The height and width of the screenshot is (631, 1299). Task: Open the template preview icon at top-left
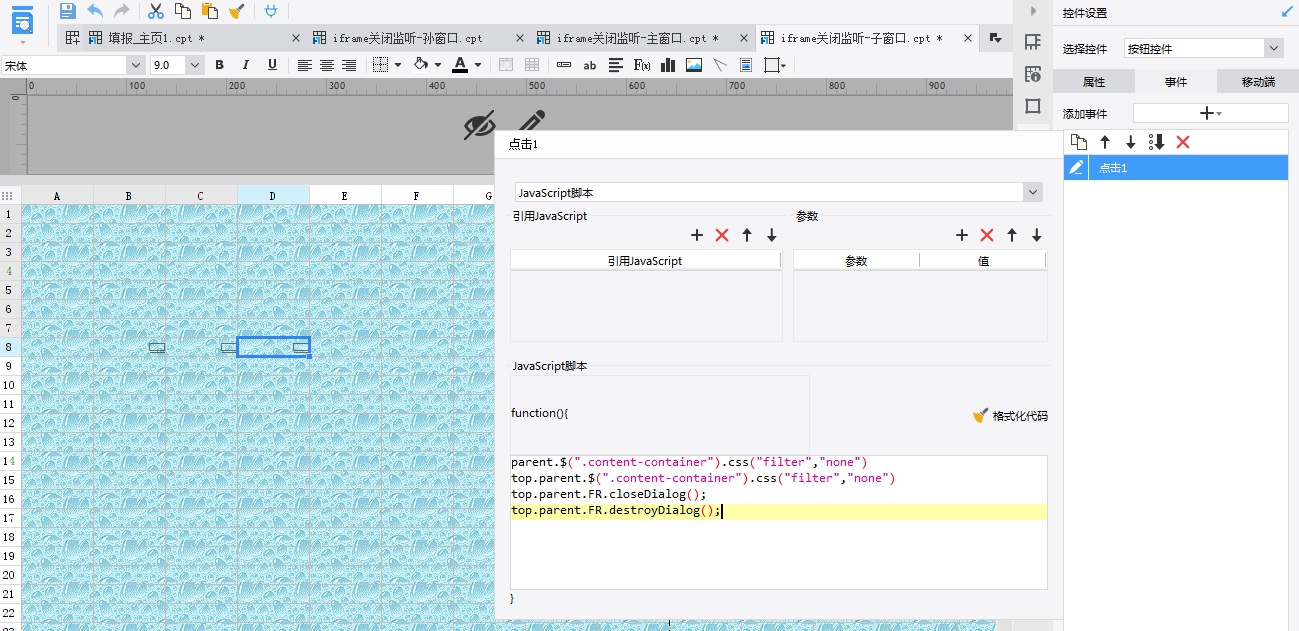pyautogui.click(x=22, y=20)
